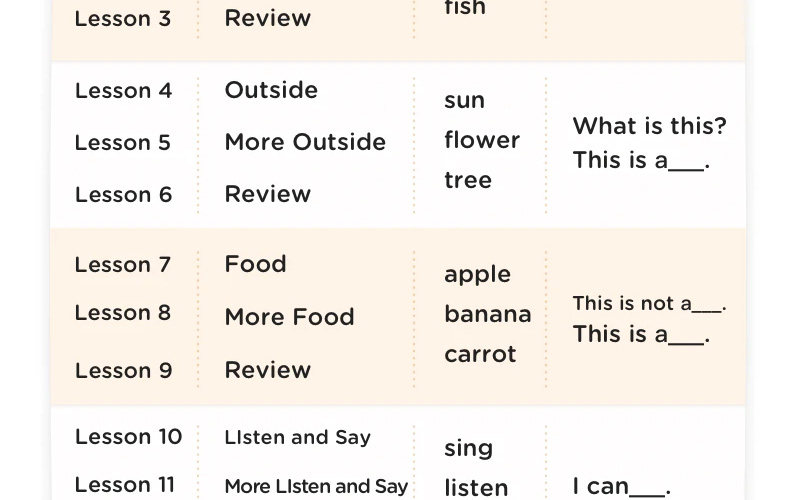Open the More Listen and Say lesson

(x=316, y=487)
